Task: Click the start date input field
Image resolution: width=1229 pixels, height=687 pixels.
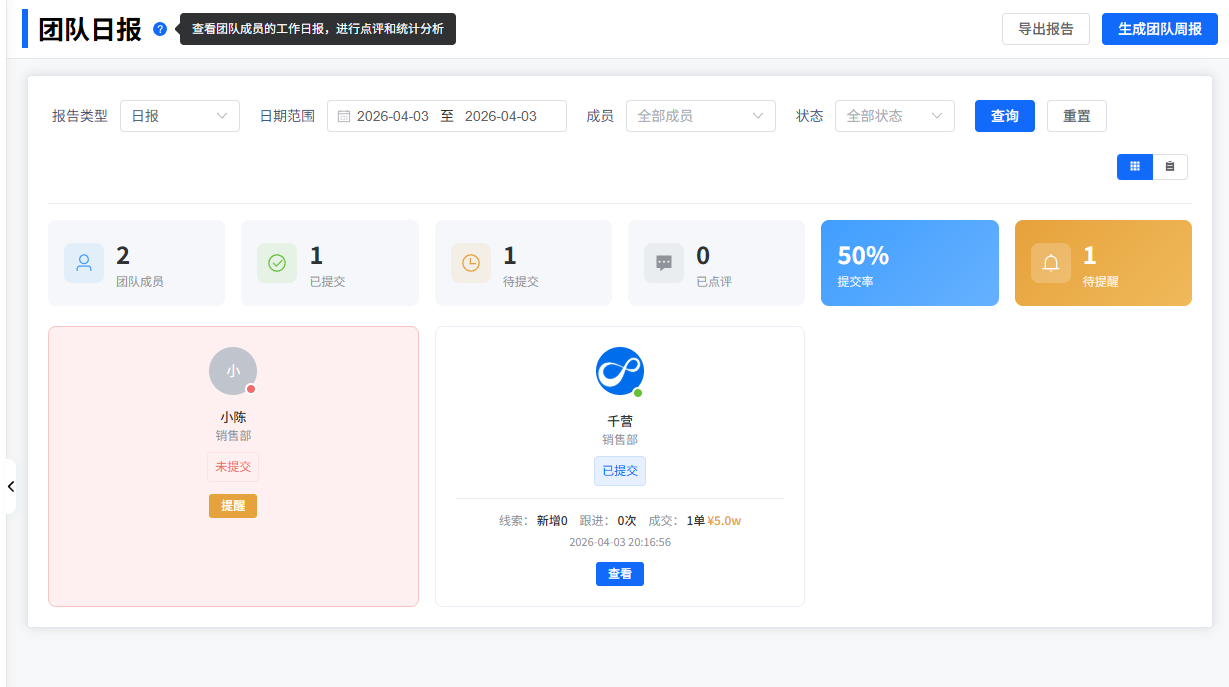Action: click(x=393, y=116)
